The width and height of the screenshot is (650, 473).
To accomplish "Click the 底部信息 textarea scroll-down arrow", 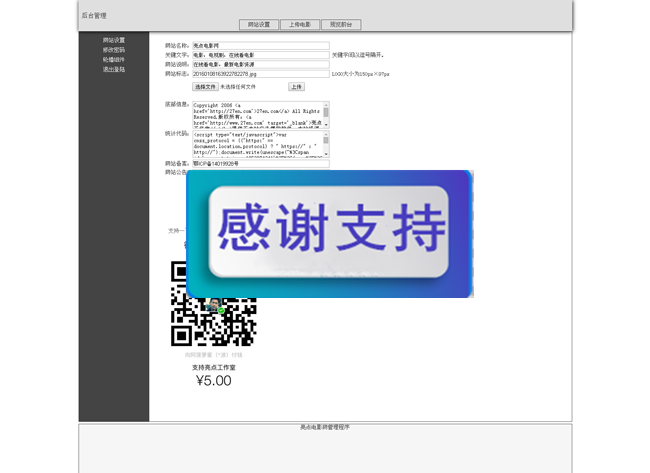I will pyautogui.click(x=326, y=124).
